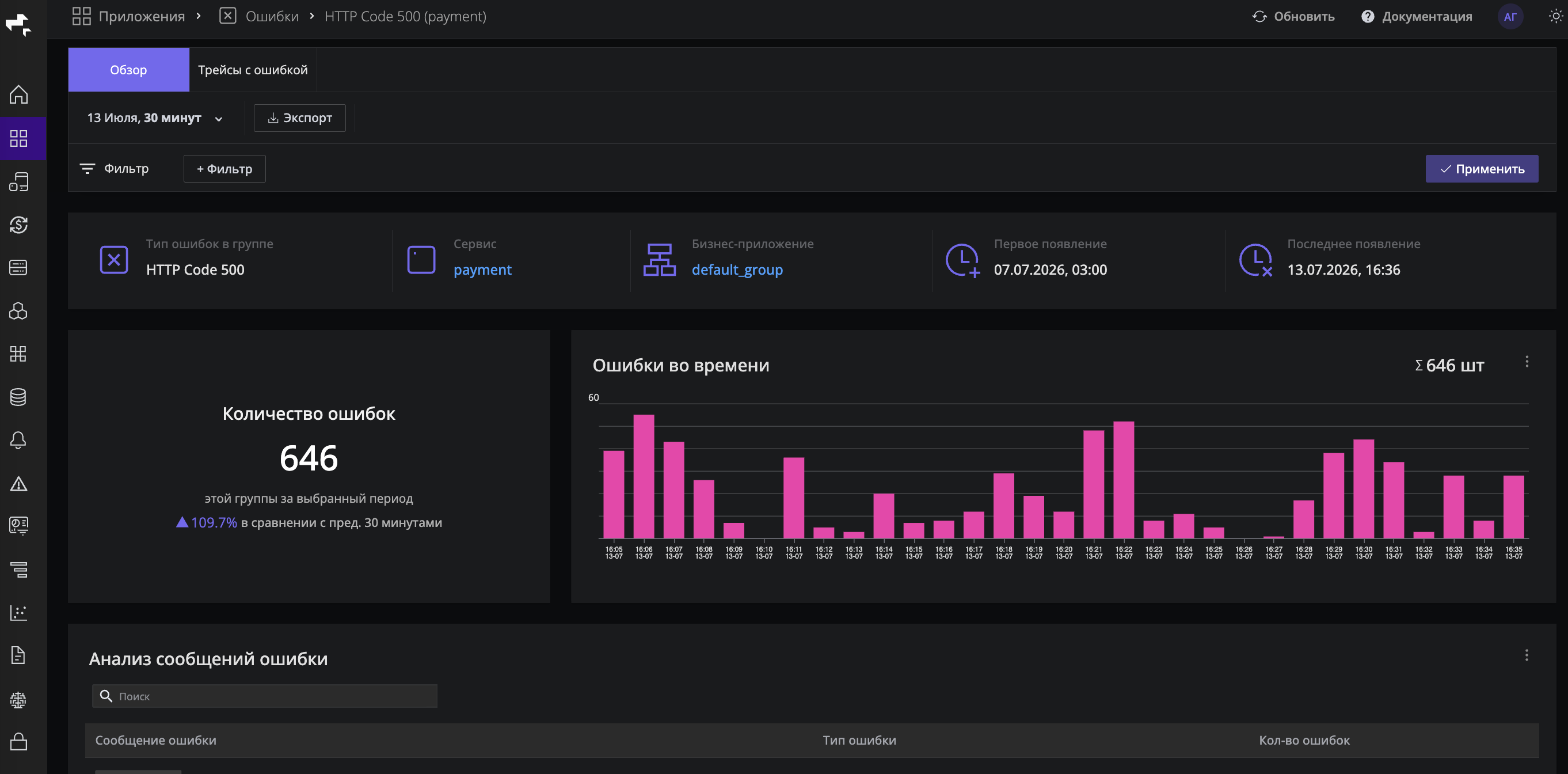Focus the Поиск search field

pyautogui.click(x=265, y=696)
